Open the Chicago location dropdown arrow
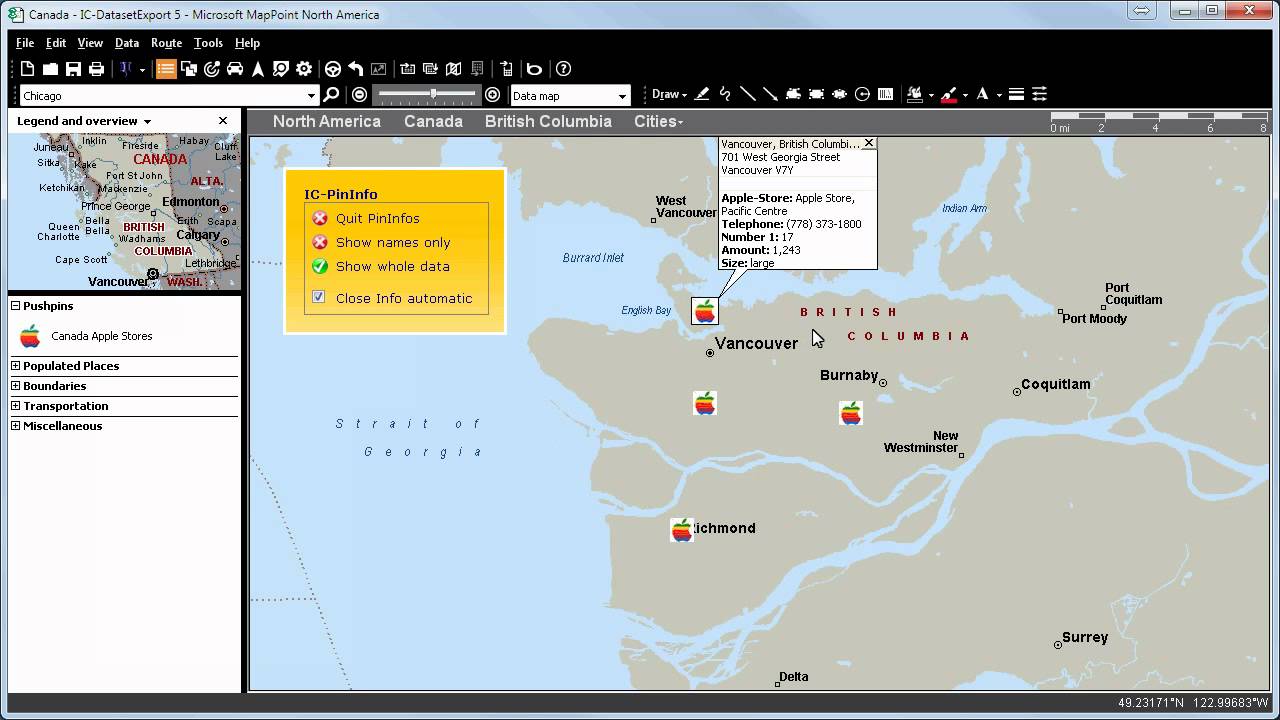Viewport: 1280px width, 720px height. tap(311, 96)
